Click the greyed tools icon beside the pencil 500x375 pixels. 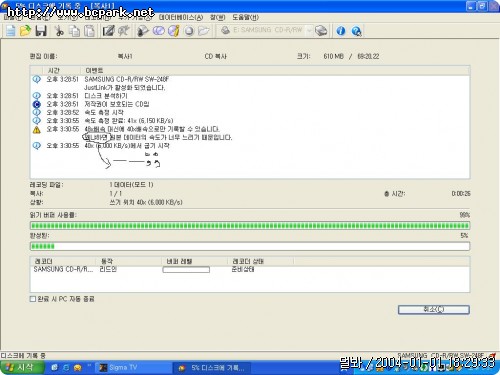click(124, 31)
